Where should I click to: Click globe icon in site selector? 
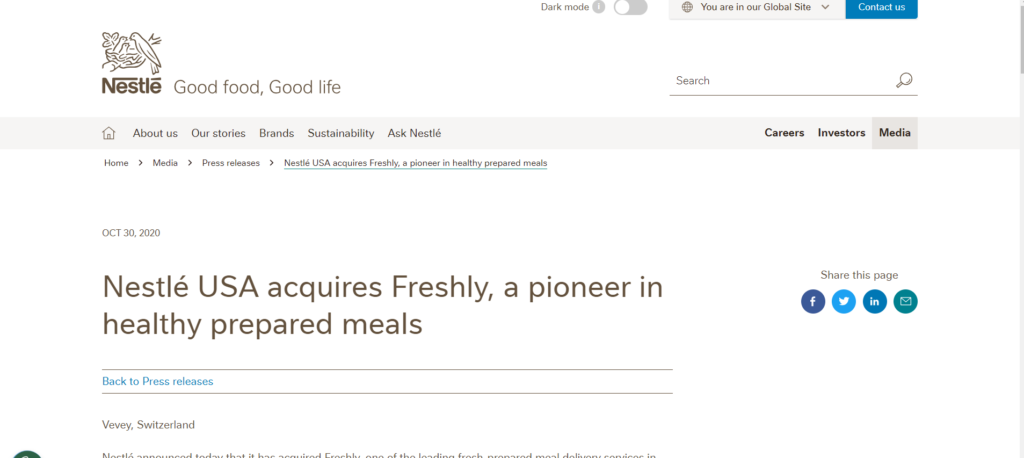pos(687,7)
